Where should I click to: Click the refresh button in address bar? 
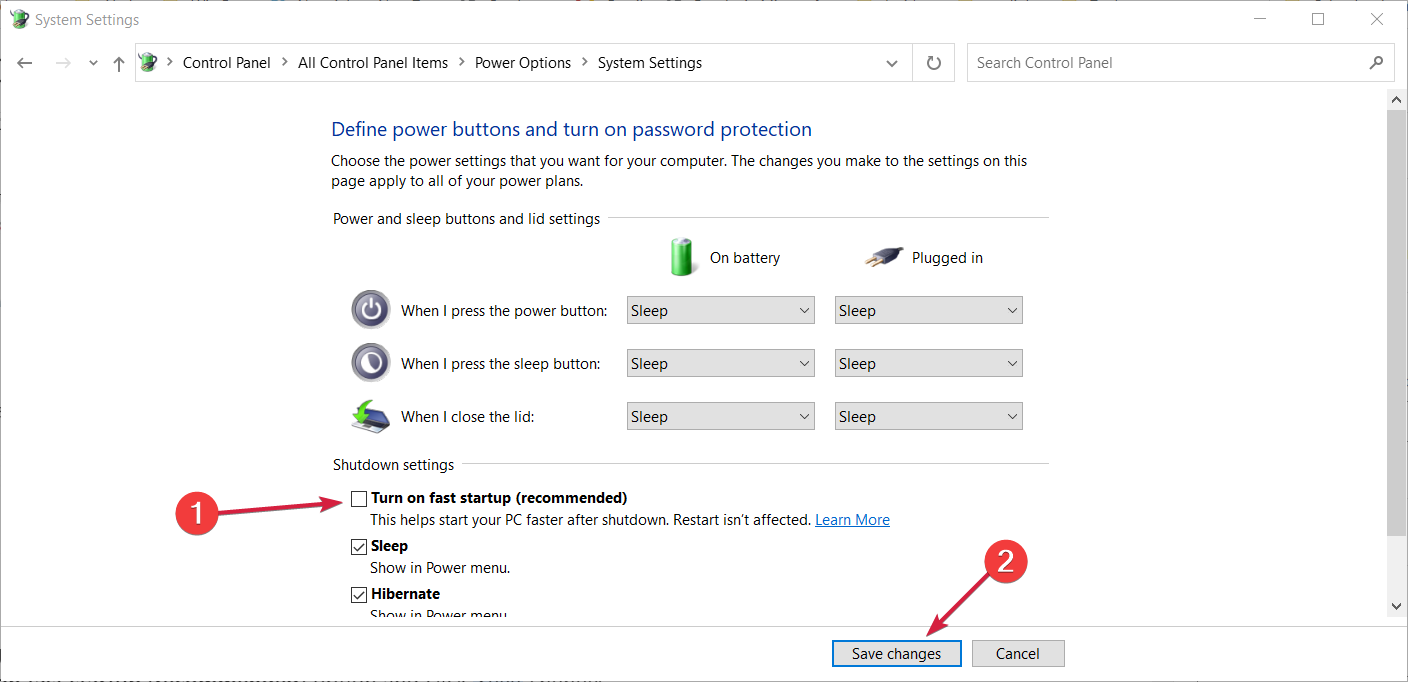934,63
